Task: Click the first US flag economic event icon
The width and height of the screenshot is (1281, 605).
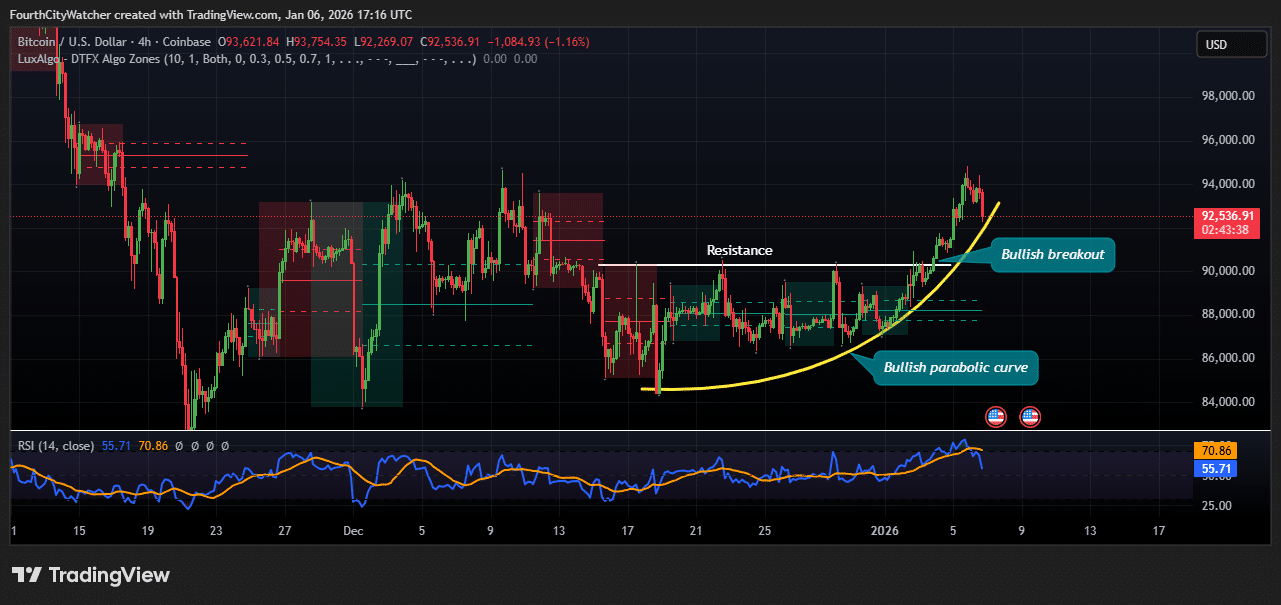Action: click(x=995, y=416)
